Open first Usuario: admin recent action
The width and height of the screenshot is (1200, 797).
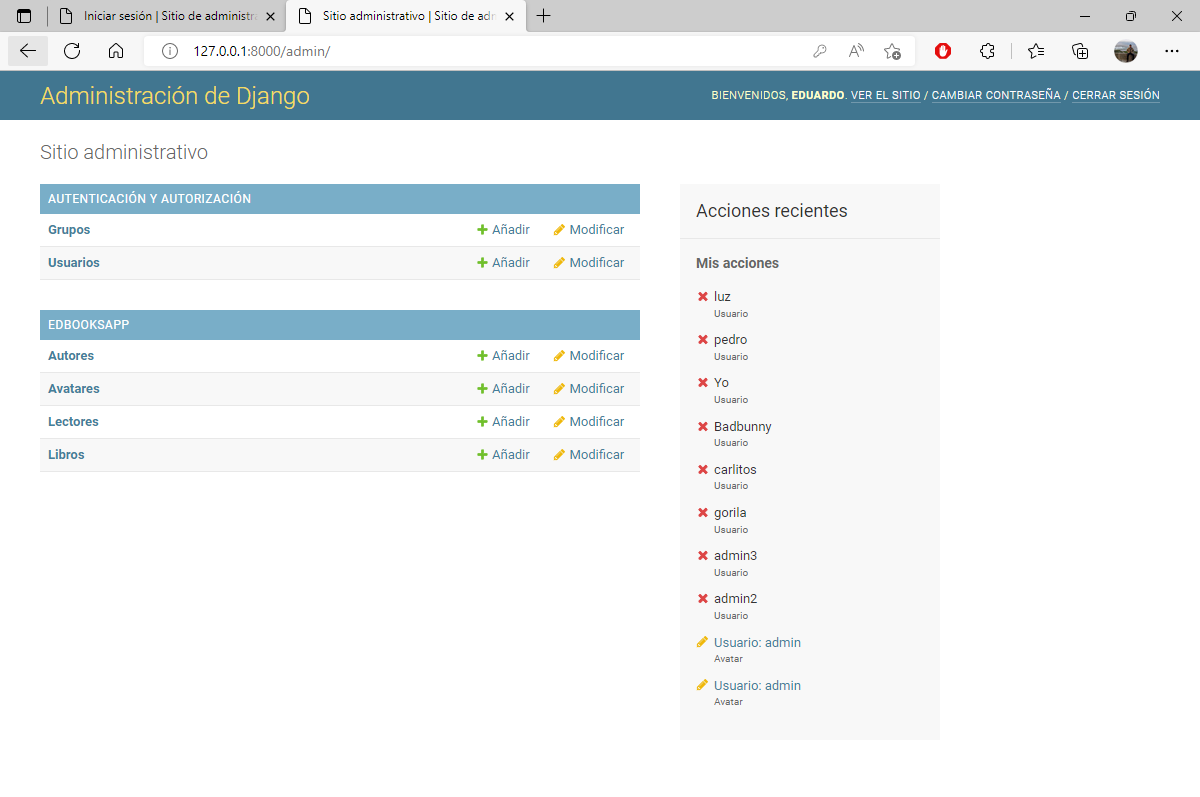point(757,643)
